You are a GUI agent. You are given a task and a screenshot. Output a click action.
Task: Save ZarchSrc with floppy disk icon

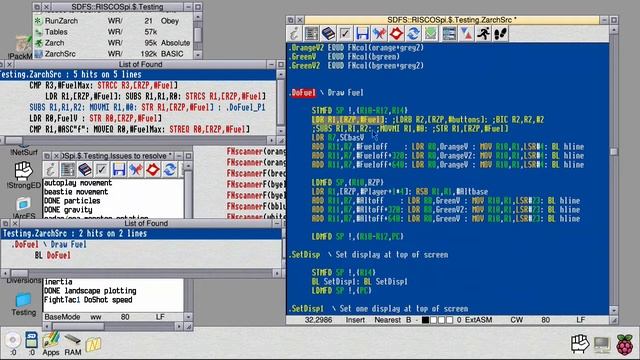pos(362,33)
